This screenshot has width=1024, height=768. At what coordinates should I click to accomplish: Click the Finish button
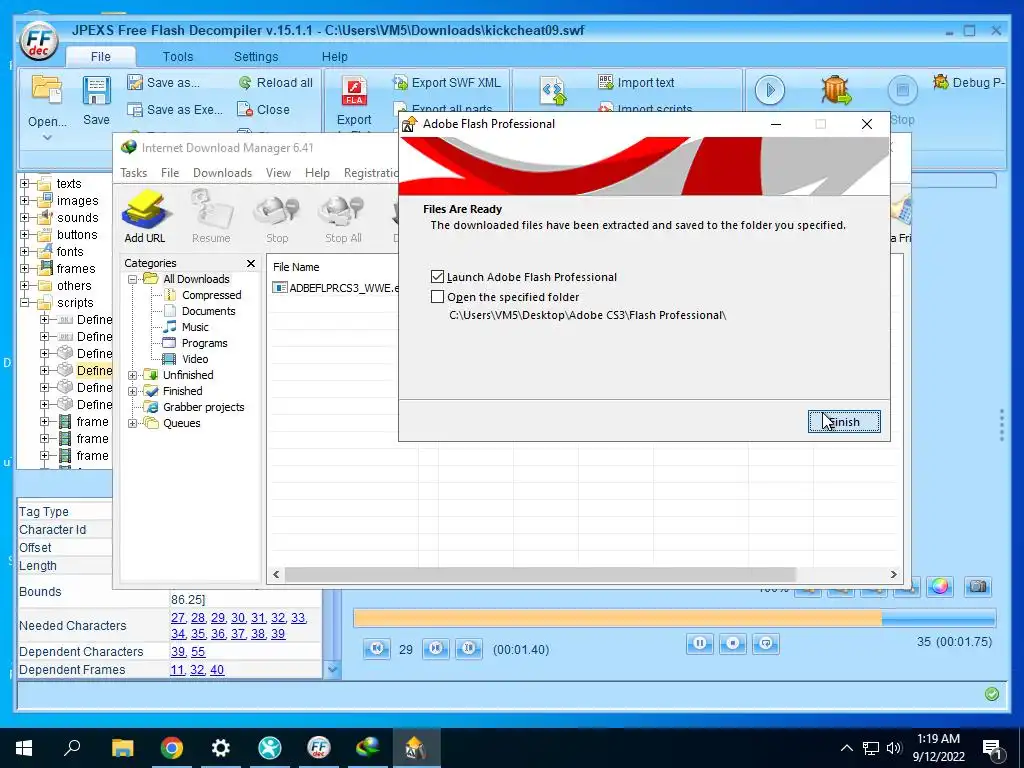[844, 422]
